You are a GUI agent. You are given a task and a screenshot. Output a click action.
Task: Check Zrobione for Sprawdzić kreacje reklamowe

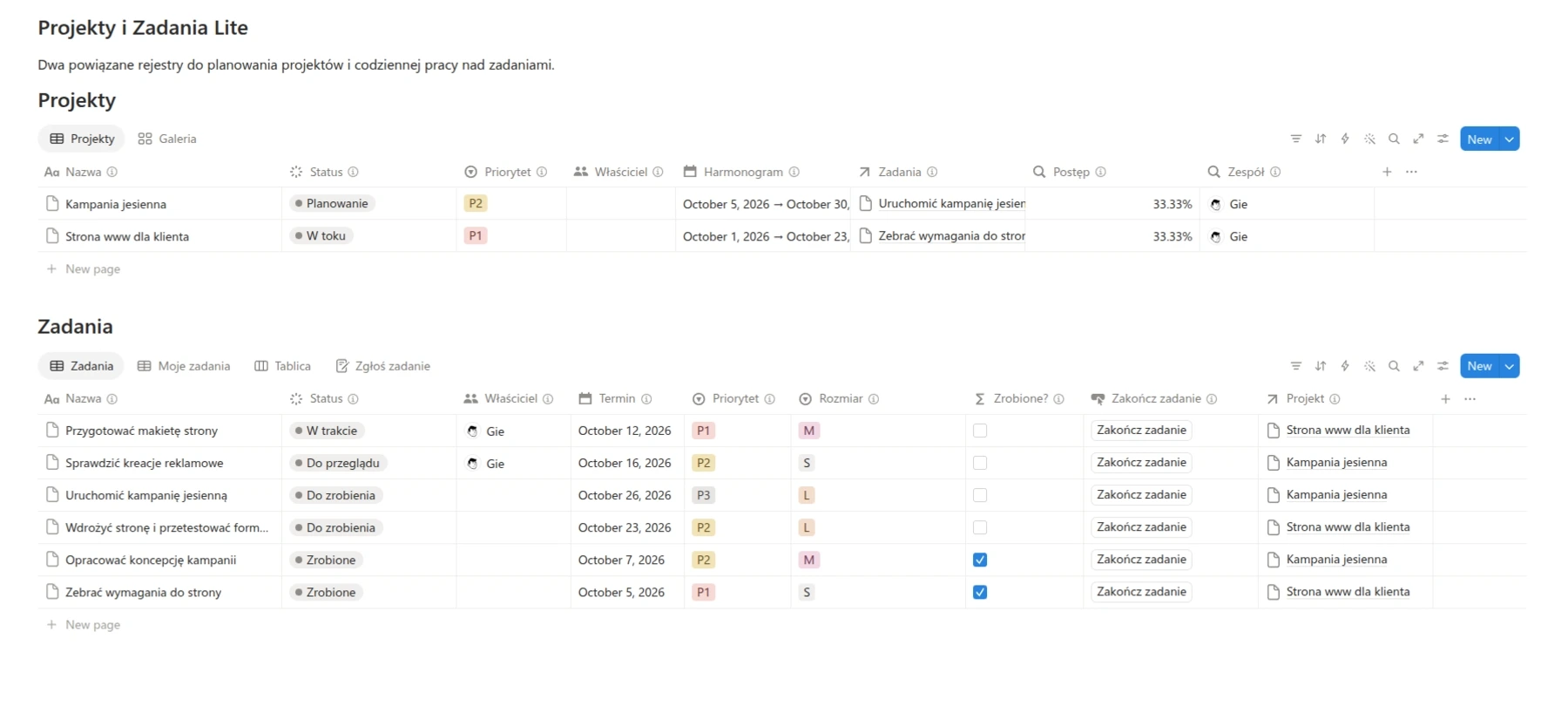pos(980,463)
